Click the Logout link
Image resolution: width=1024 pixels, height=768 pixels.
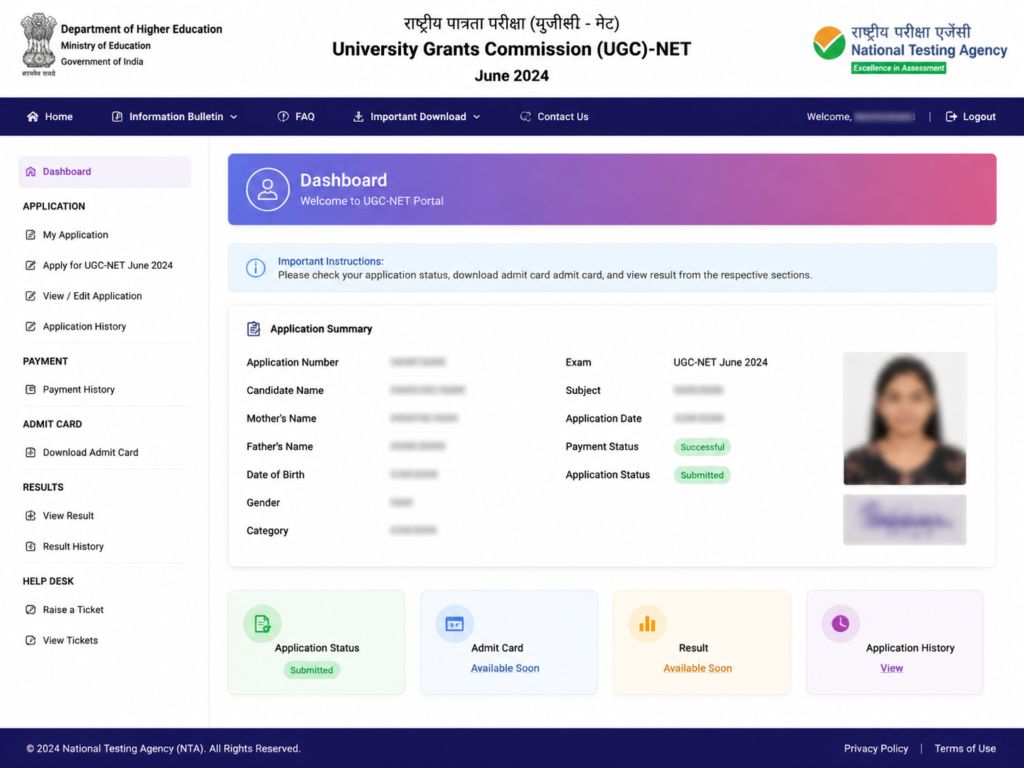coord(971,116)
